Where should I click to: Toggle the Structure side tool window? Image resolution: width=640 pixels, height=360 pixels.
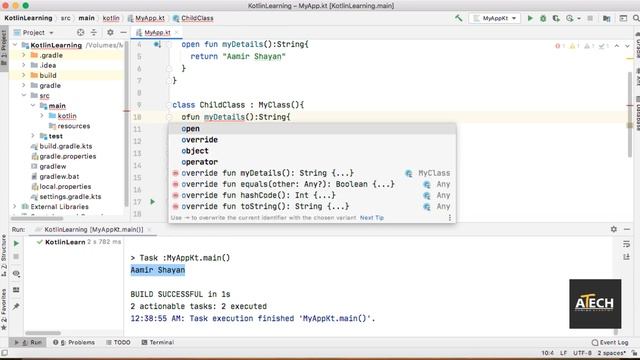4,255
